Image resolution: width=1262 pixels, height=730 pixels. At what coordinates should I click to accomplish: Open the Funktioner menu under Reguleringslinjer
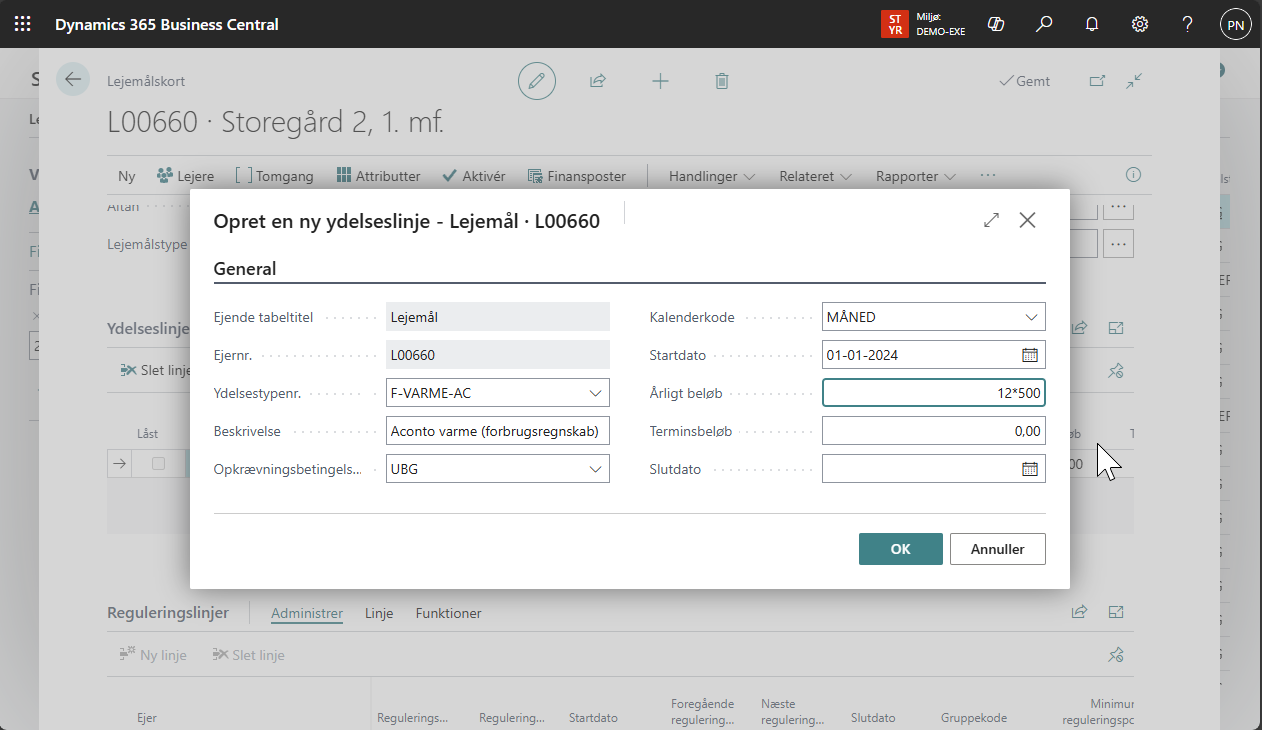(x=448, y=613)
